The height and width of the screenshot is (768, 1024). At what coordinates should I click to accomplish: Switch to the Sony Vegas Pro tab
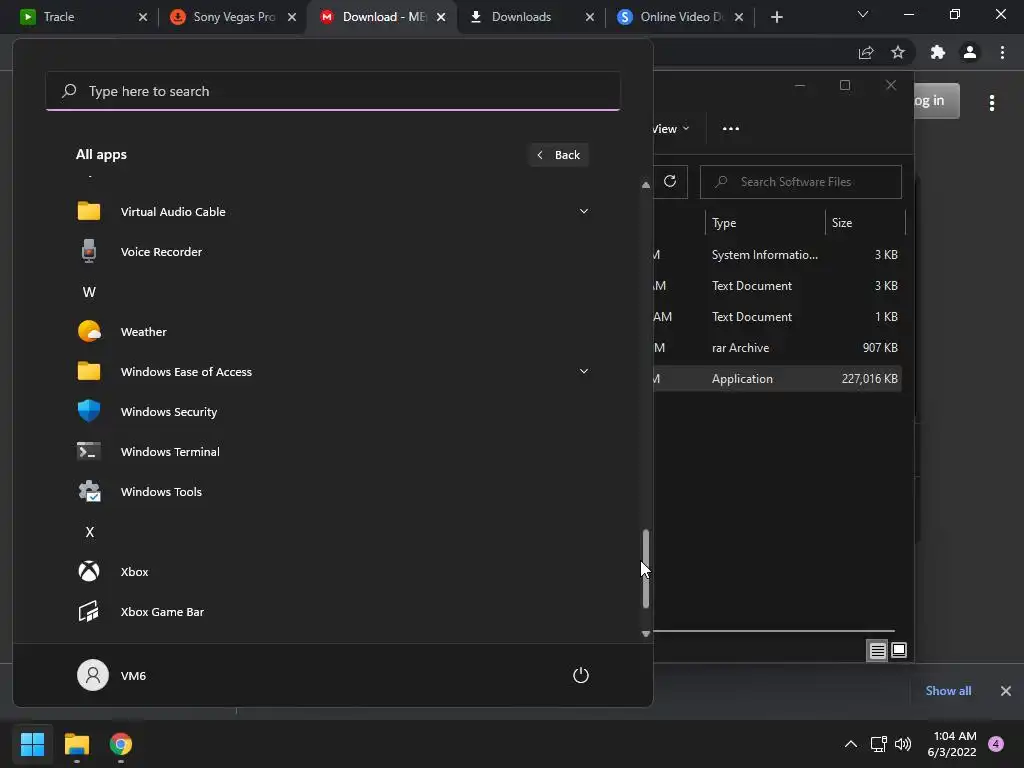(x=234, y=17)
